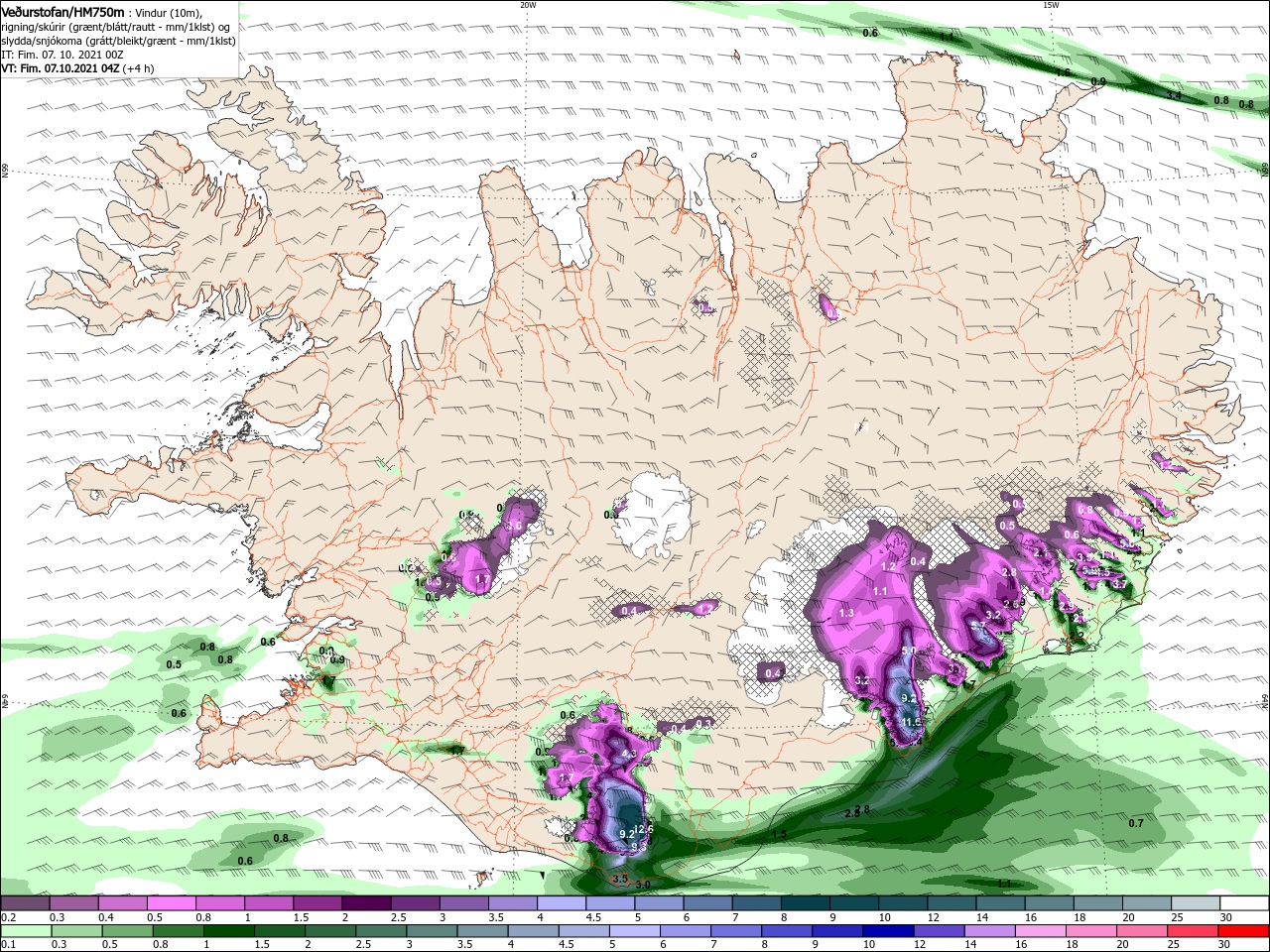Click the '1.3' snowfall value on the glacier
The height and width of the screenshot is (952, 1270).
coord(846,614)
